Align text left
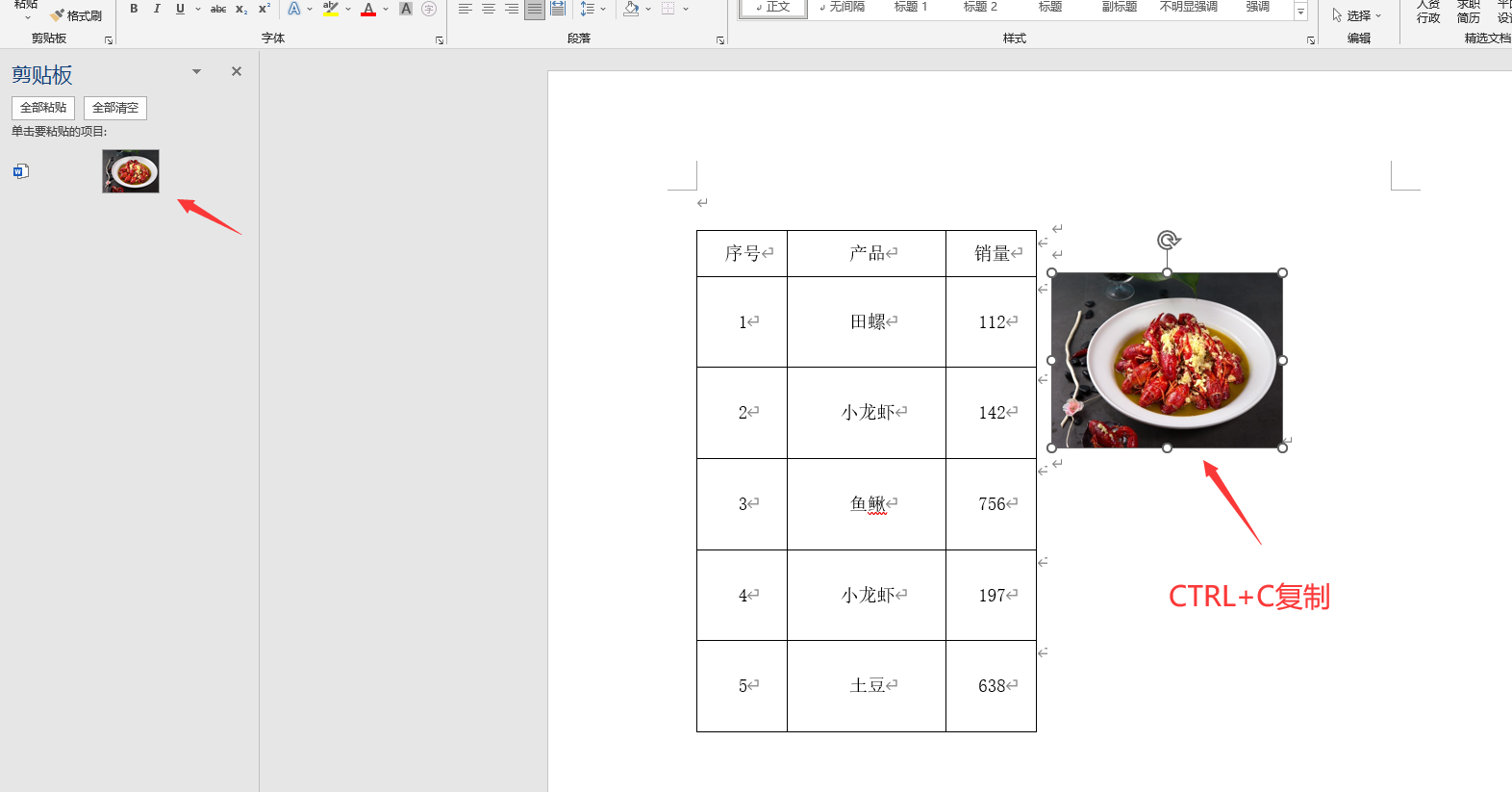1512x792 pixels. [466, 9]
